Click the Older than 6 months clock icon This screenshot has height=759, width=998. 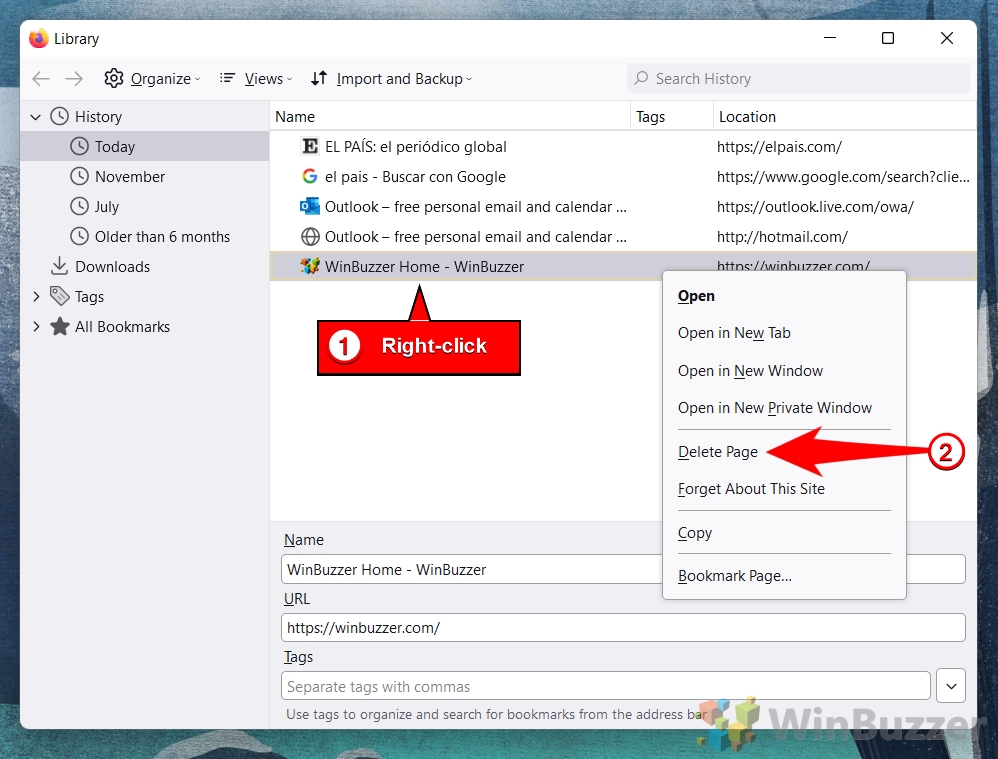79,236
